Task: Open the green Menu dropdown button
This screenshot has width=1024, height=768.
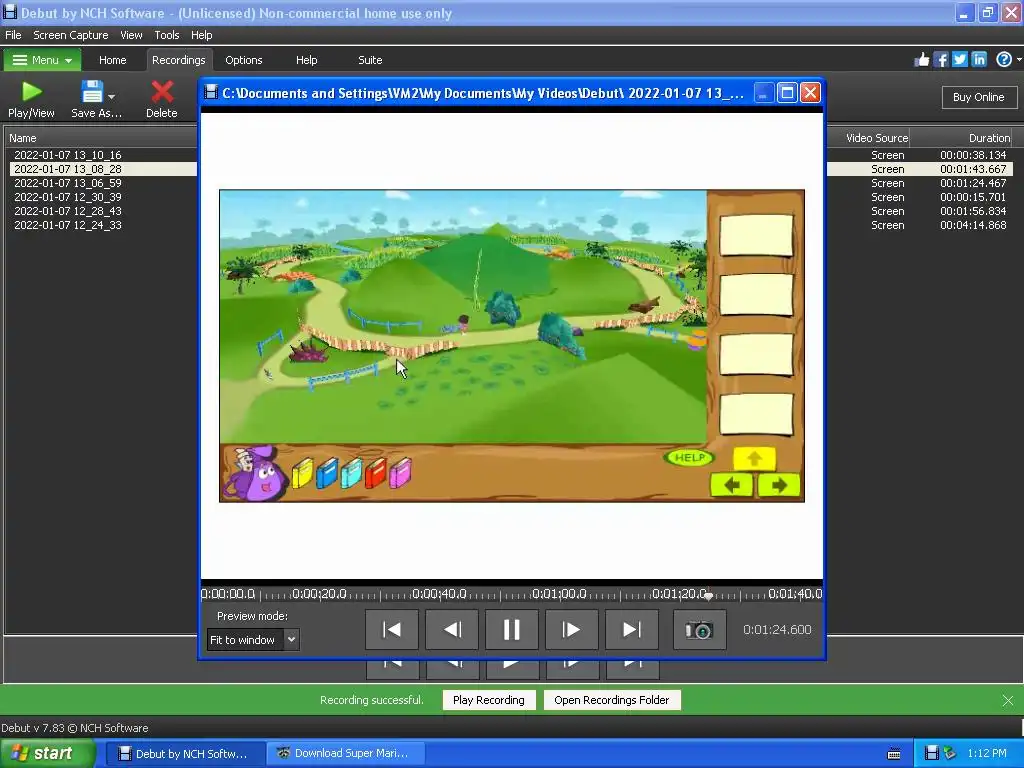Action: [42, 60]
